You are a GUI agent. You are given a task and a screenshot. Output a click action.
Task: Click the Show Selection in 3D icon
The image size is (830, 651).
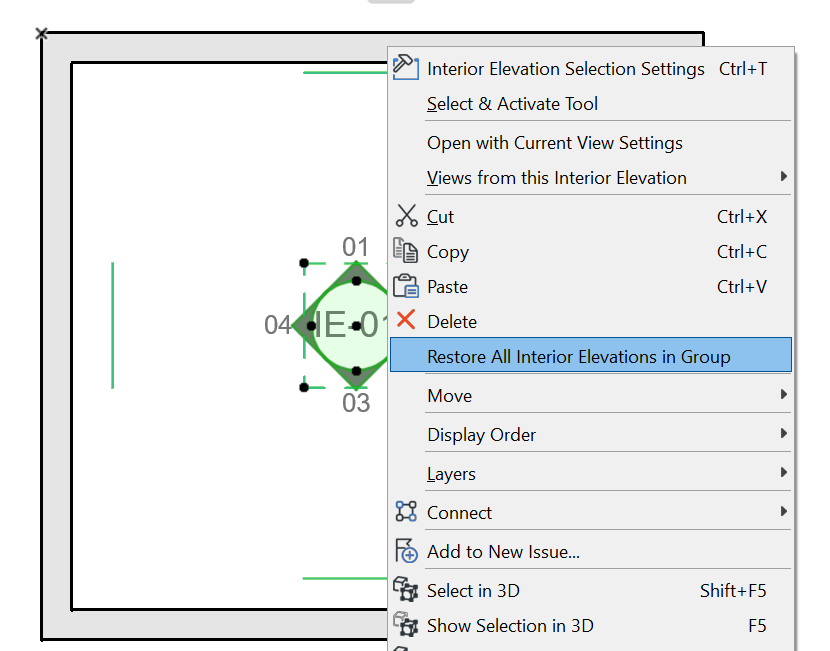[x=406, y=625]
